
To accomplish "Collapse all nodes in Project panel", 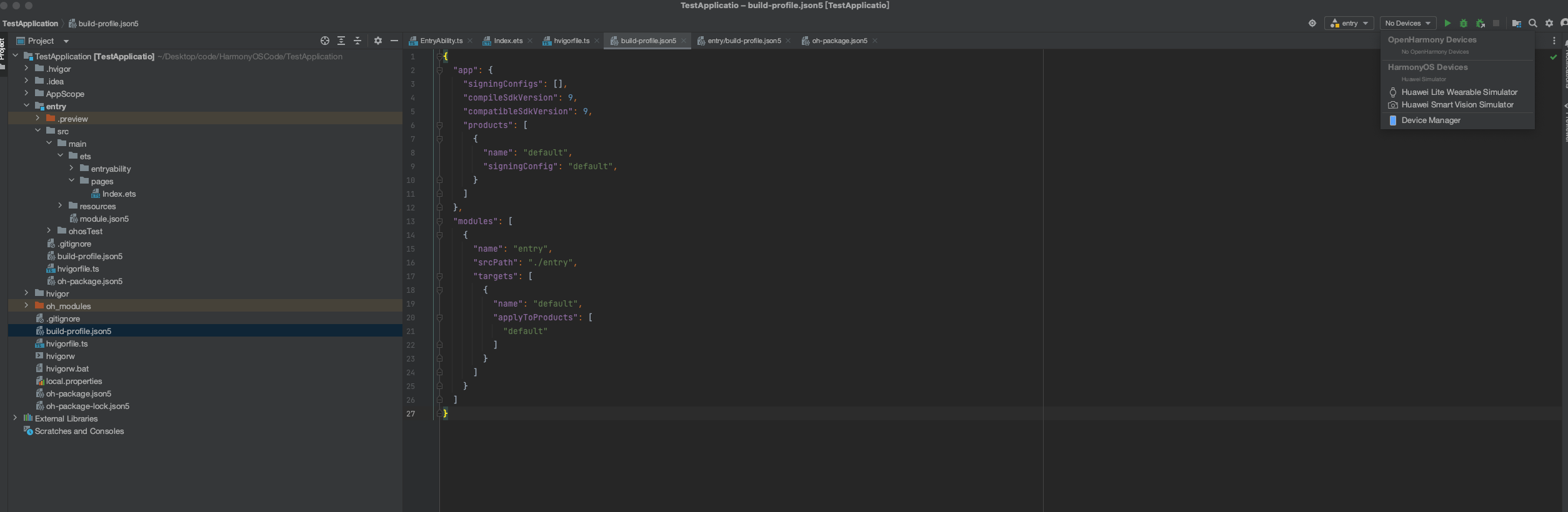I will 357,41.
